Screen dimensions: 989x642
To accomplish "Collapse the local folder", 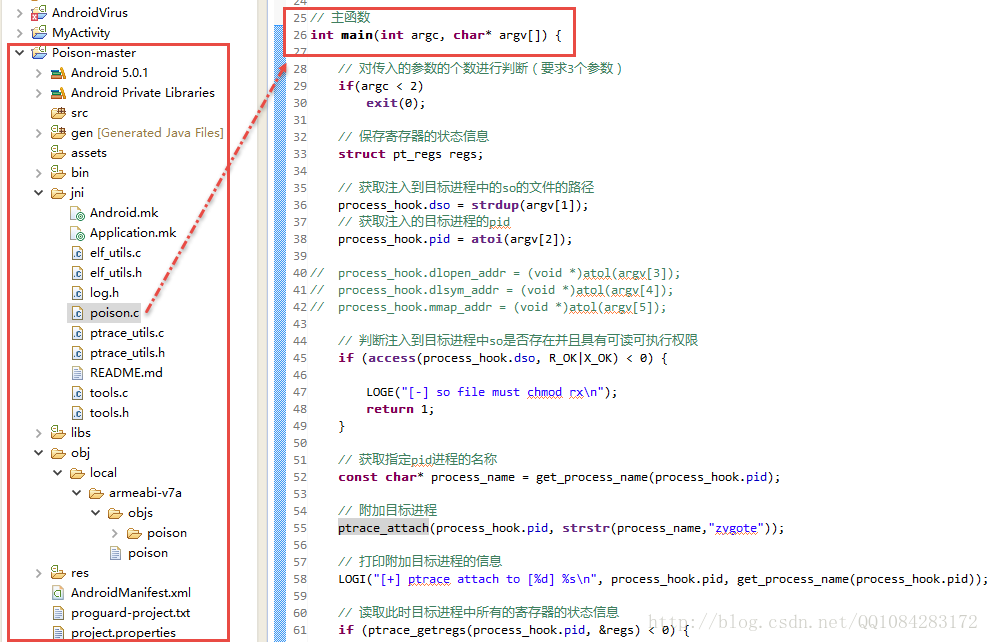I will click(x=57, y=473).
